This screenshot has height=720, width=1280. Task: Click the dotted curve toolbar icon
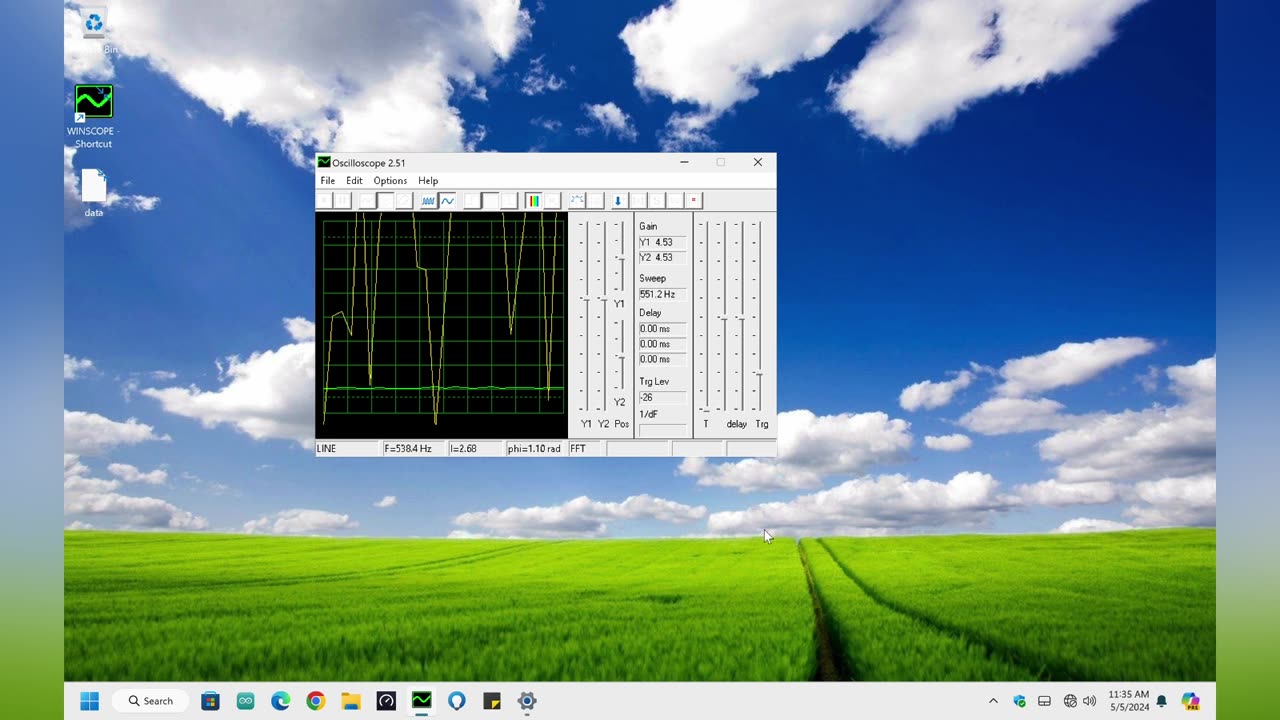pyautogui.click(x=577, y=201)
